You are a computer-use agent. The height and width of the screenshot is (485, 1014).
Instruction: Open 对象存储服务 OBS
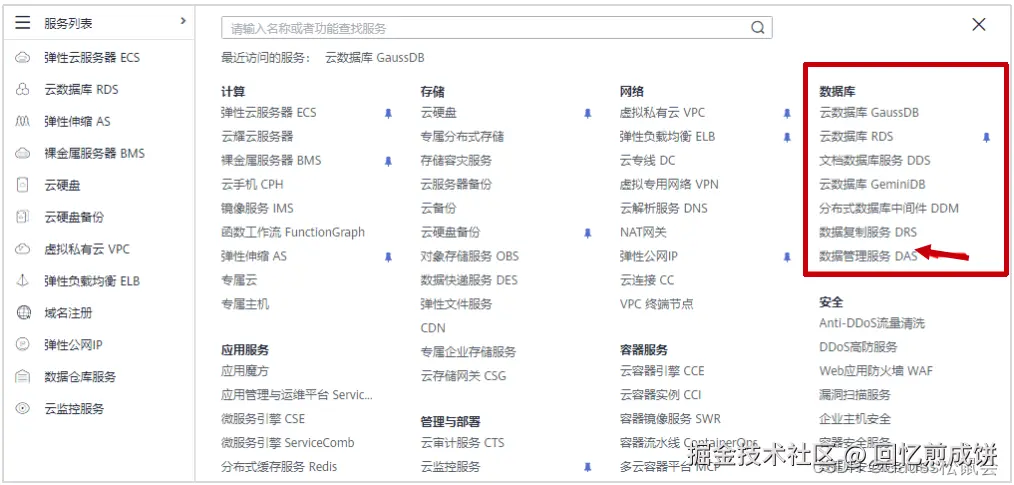(x=469, y=256)
